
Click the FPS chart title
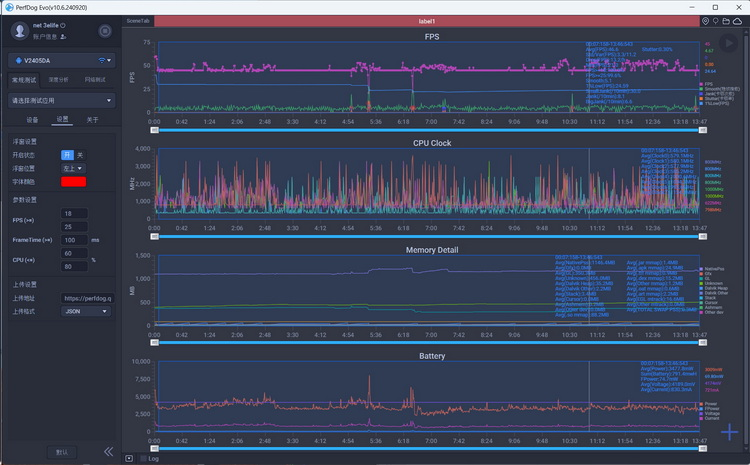(431, 37)
